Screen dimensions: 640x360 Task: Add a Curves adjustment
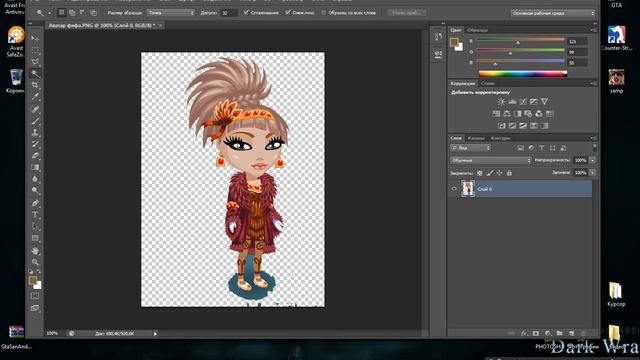pos(523,102)
